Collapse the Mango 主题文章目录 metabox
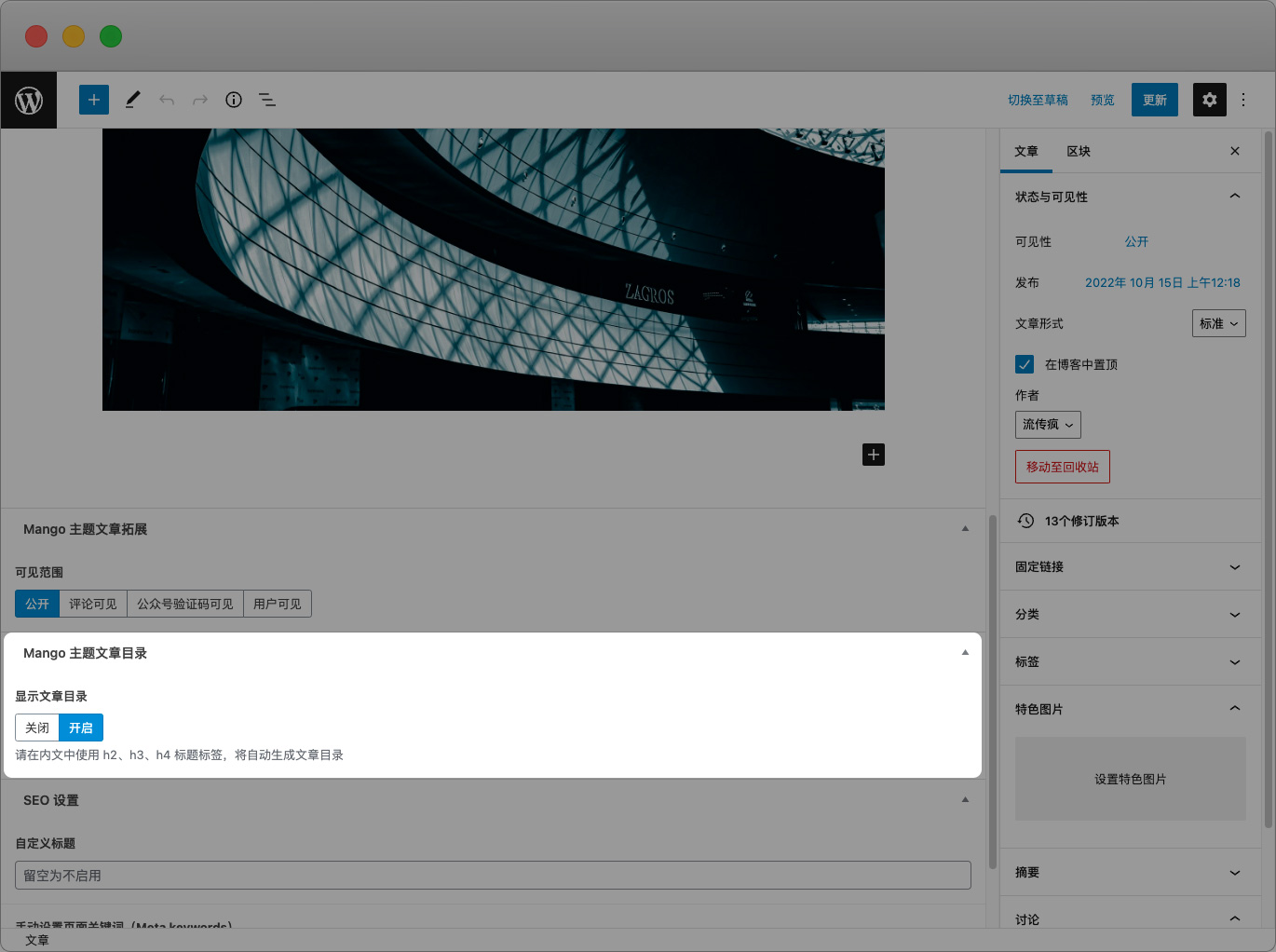Screen dimensions: 1276x952 [965, 653]
